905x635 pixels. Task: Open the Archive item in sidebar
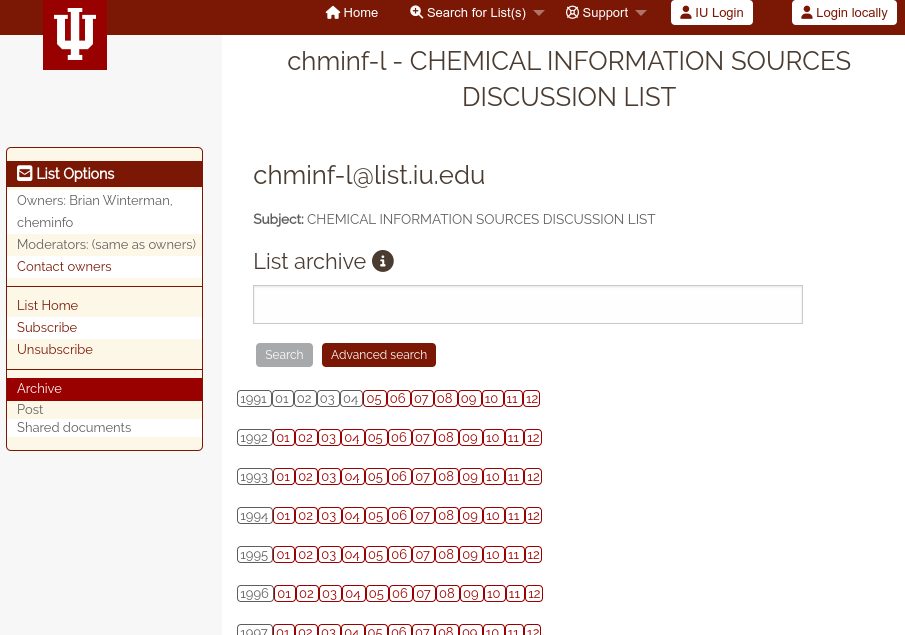click(x=104, y=389)
